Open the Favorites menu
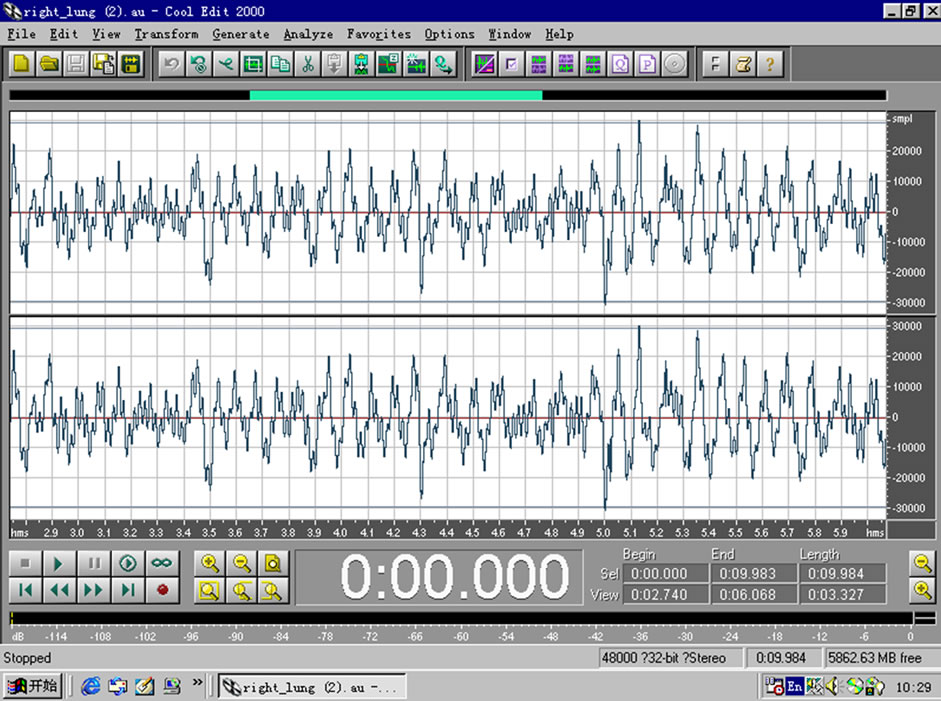The image size is (941, 701). click(x=379, y=34)
